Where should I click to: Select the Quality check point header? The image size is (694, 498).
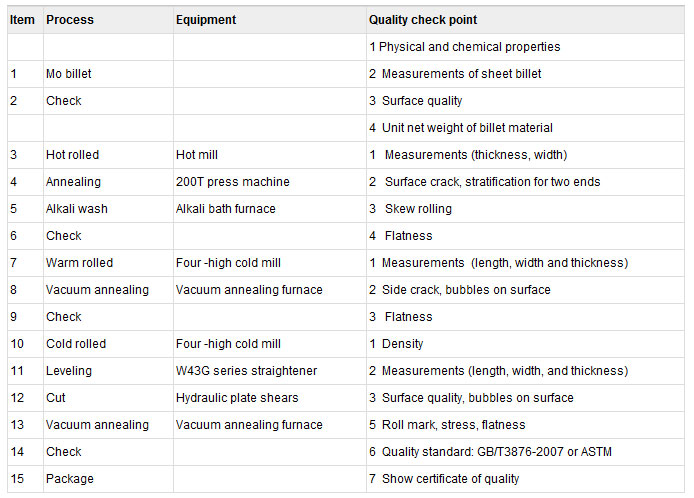[525, 20]
